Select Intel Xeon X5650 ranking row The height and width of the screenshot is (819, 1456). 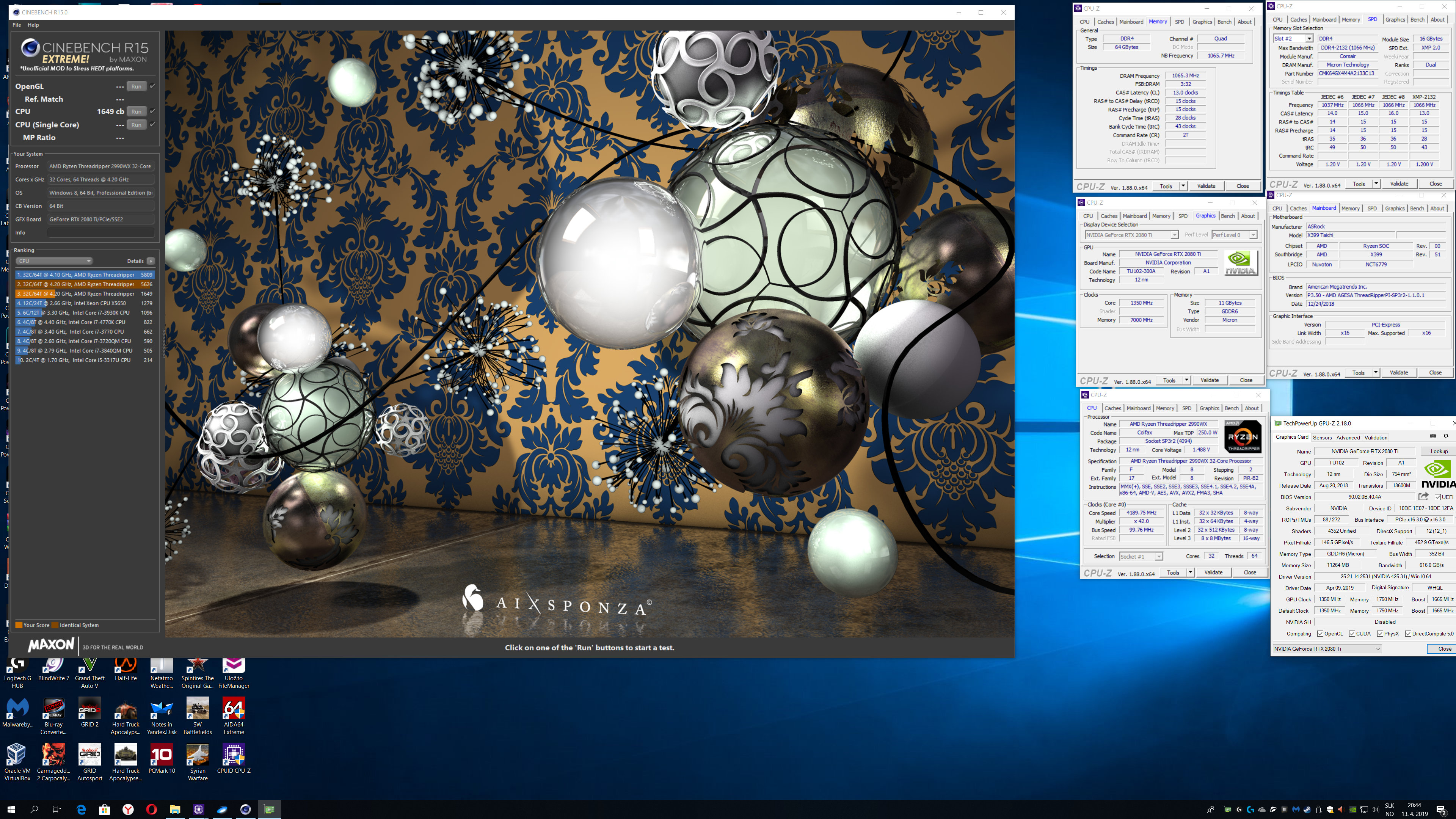coord(85,303)
